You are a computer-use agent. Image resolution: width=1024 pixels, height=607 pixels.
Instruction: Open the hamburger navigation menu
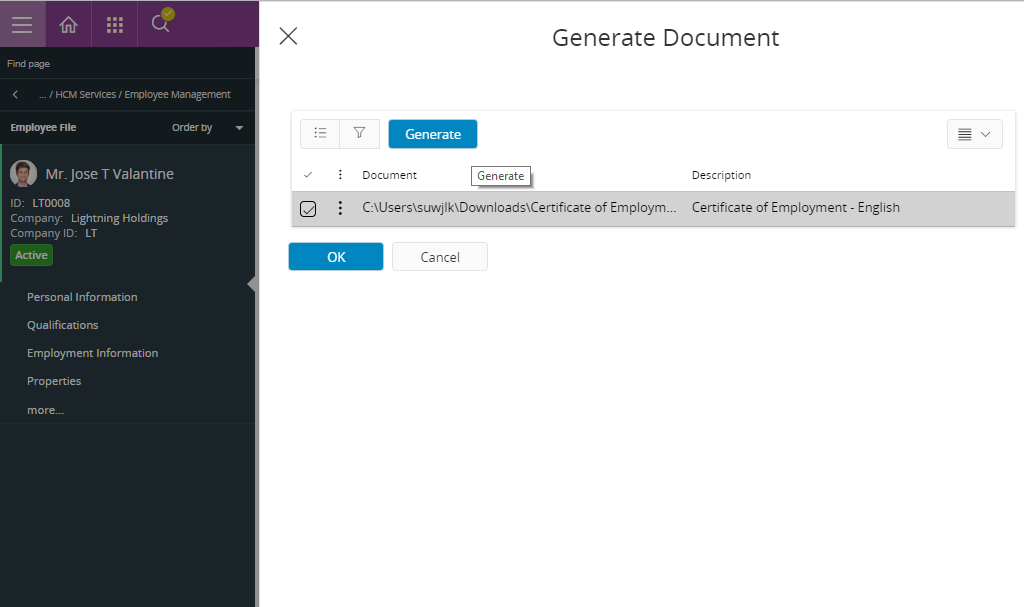click(x=22, y=24)
